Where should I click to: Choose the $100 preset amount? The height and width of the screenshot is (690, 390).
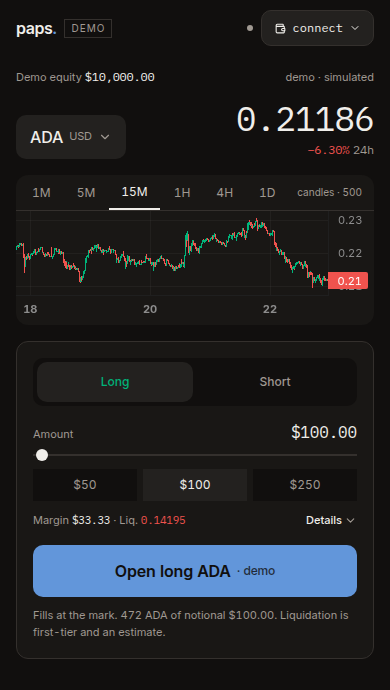pyautogui.click(x=195, y=485)
